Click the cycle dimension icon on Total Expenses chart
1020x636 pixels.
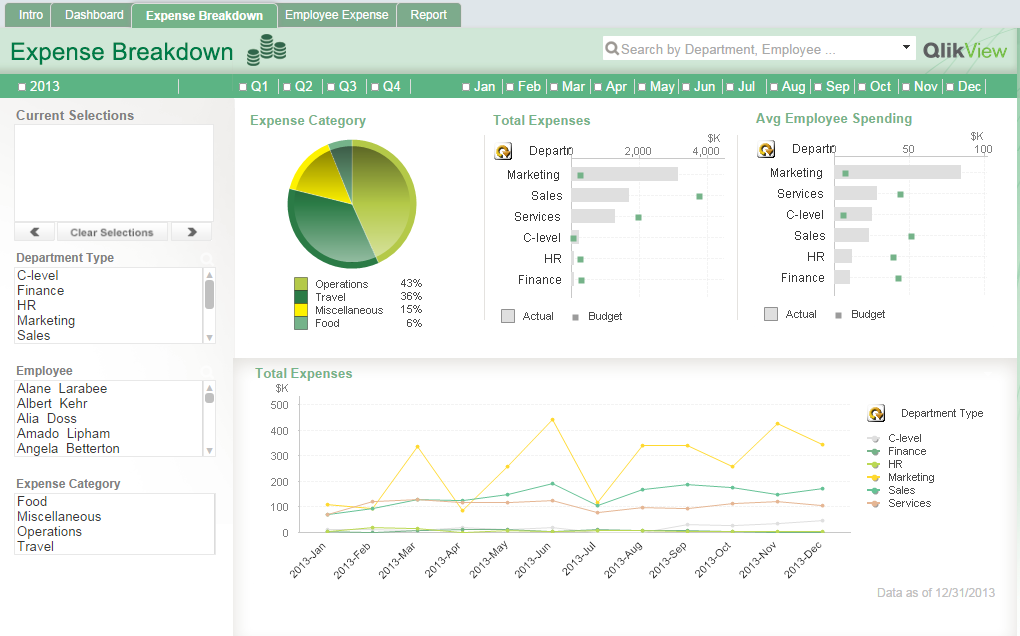503,150
